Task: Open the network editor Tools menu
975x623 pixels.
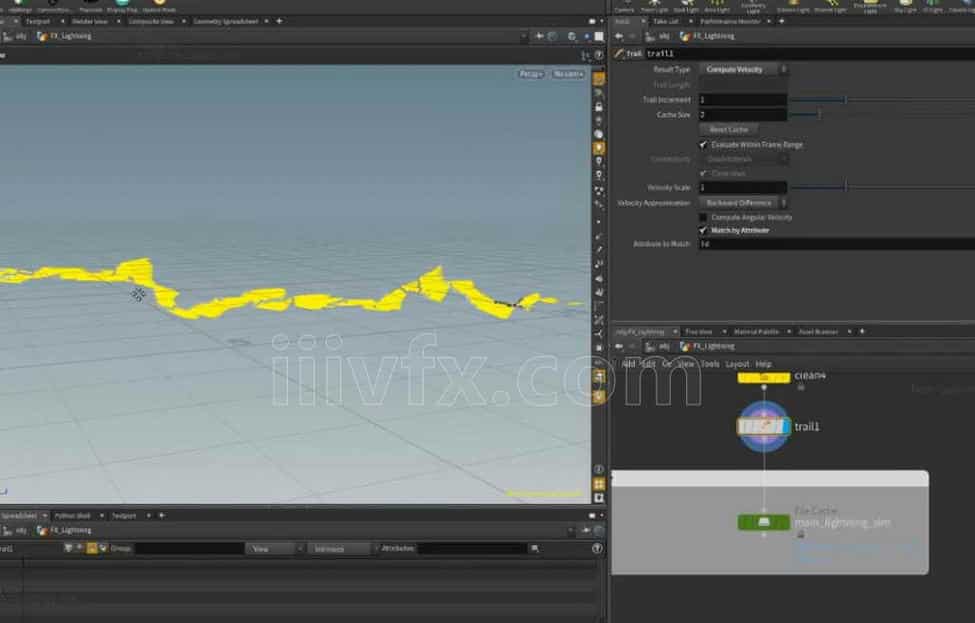Action: 709,364
